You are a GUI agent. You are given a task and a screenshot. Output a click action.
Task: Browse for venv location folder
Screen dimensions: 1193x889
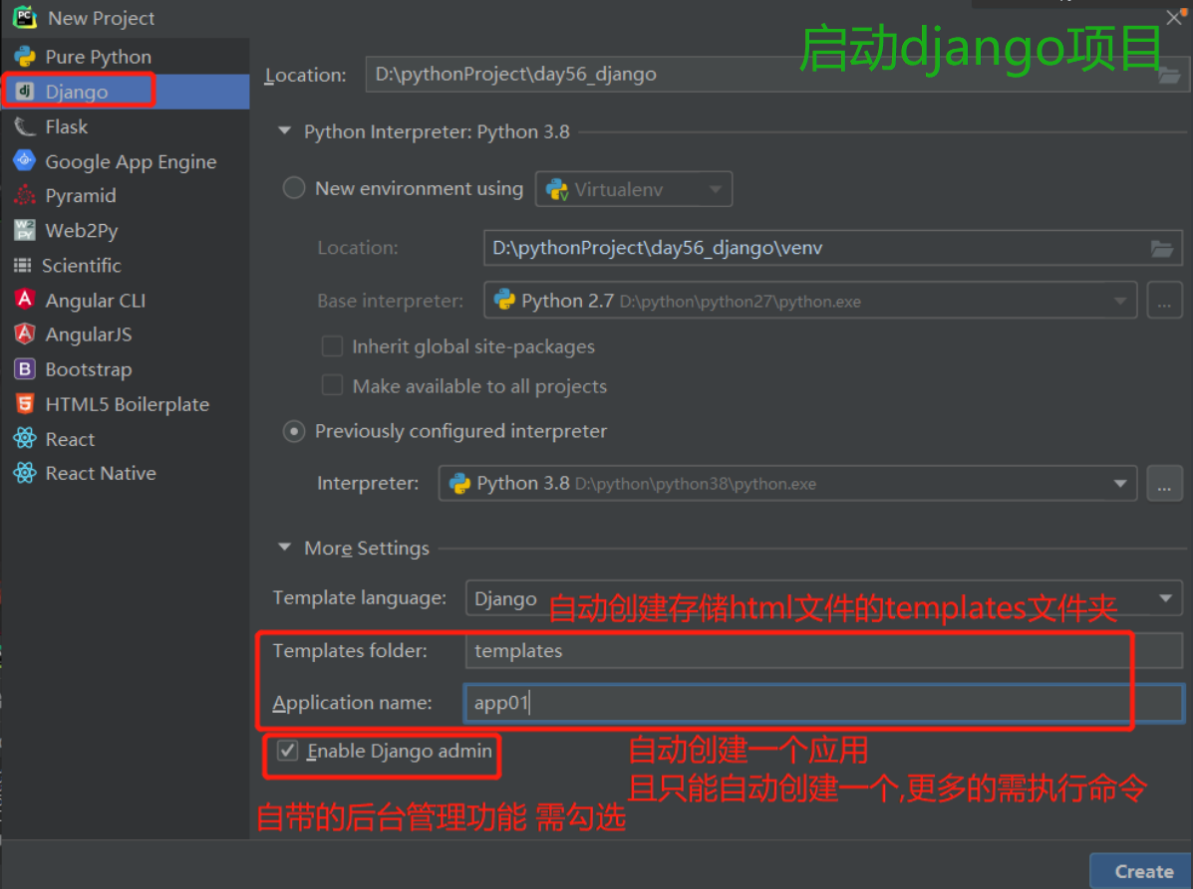tap(1162, 248)
